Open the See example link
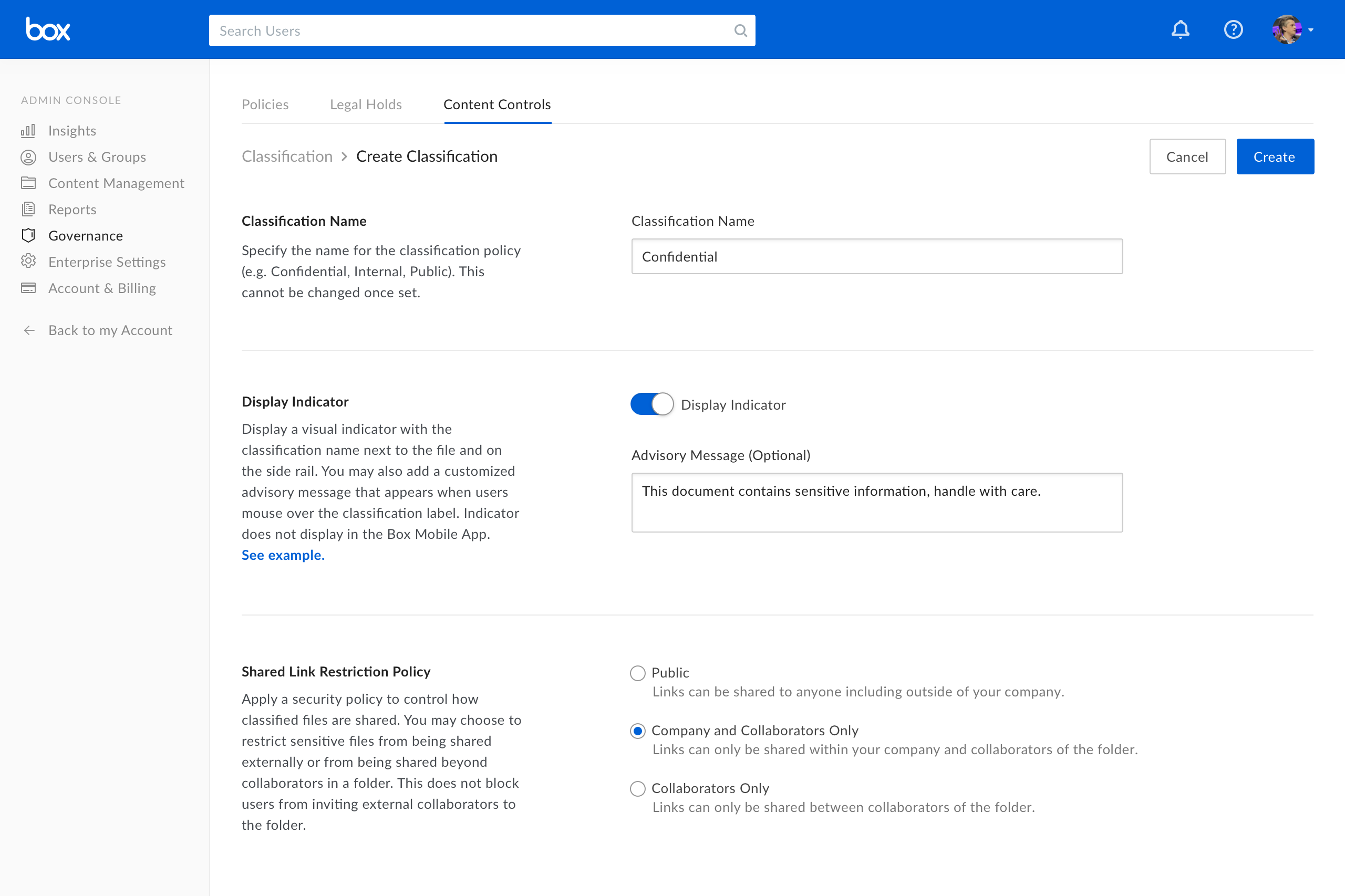 pos(283,555)
